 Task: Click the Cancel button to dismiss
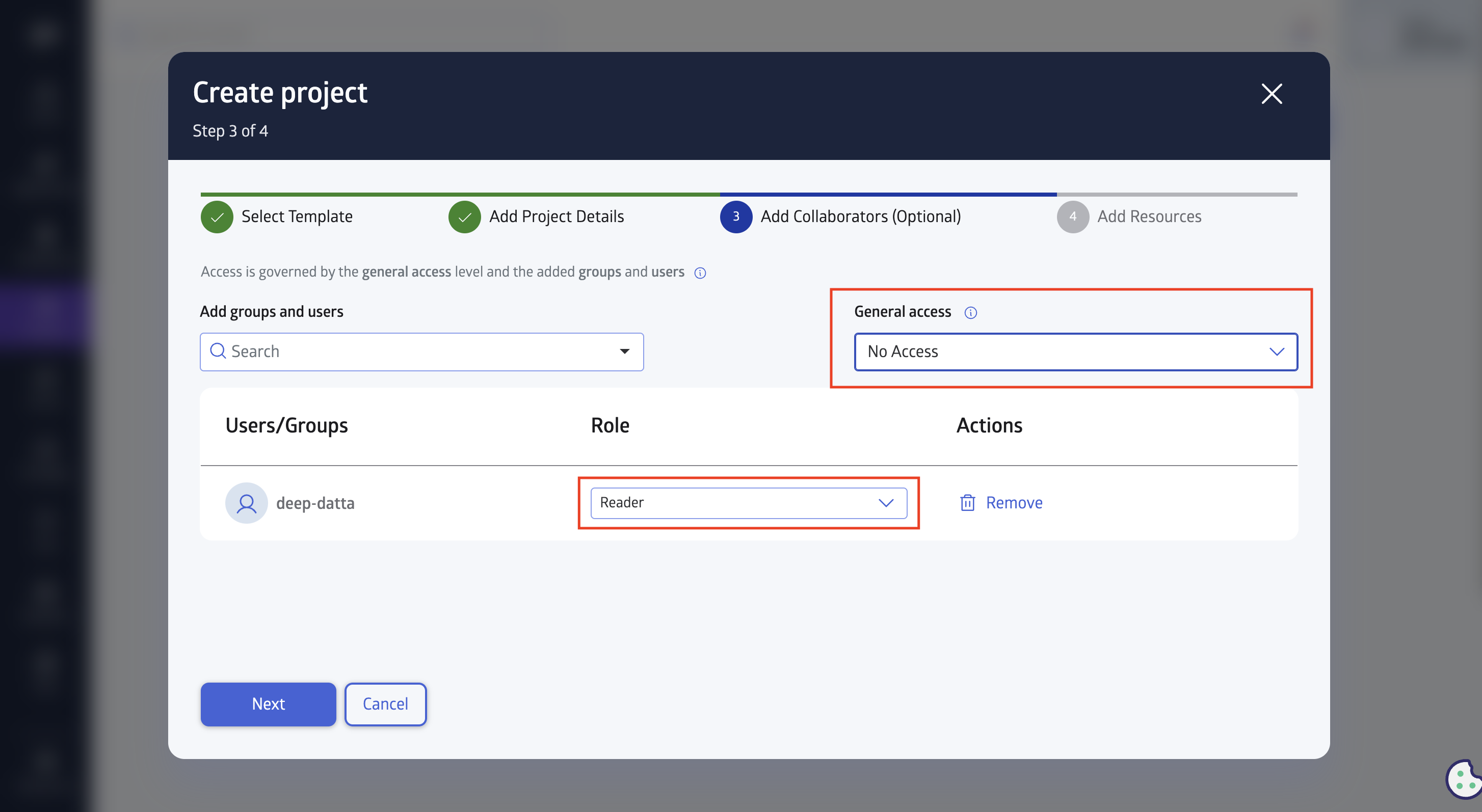(x=385, y=704)
